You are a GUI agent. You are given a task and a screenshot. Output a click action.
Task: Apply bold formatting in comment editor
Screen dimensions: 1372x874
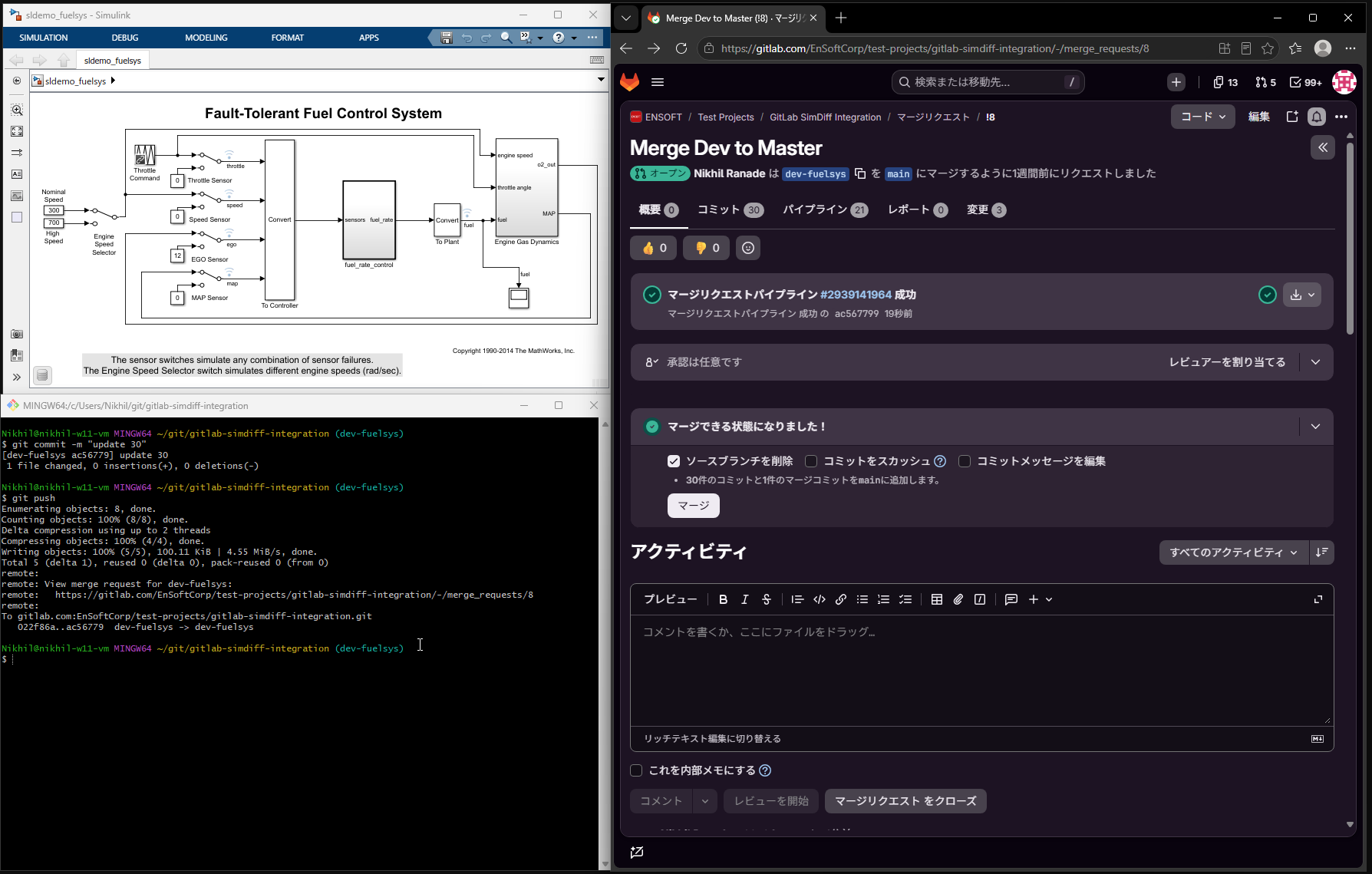pos(723,599)
